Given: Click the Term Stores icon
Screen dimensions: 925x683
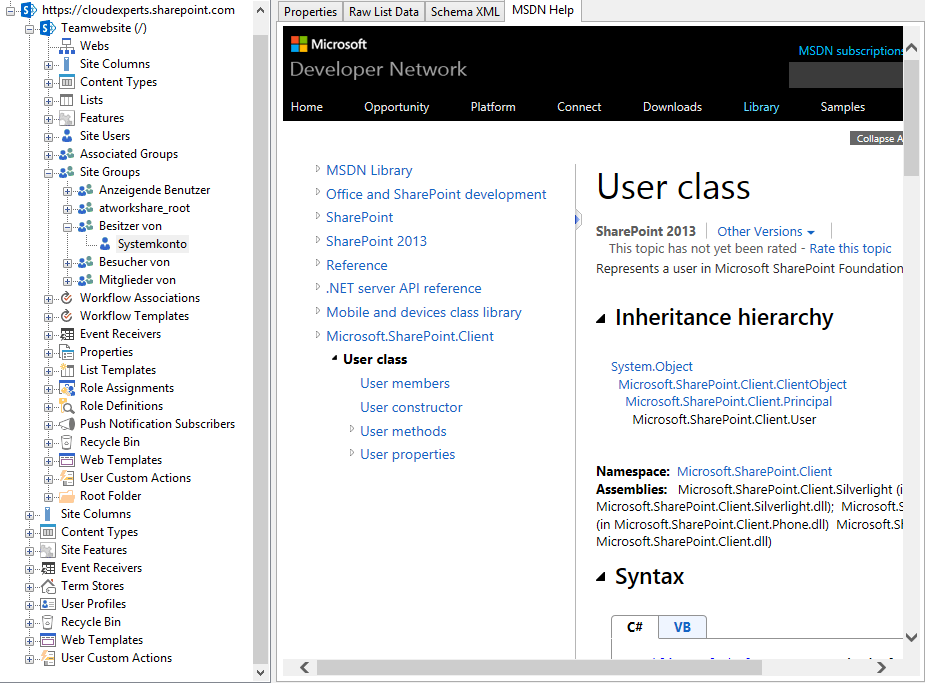Looking at the screenshot, I should point(48,586).
